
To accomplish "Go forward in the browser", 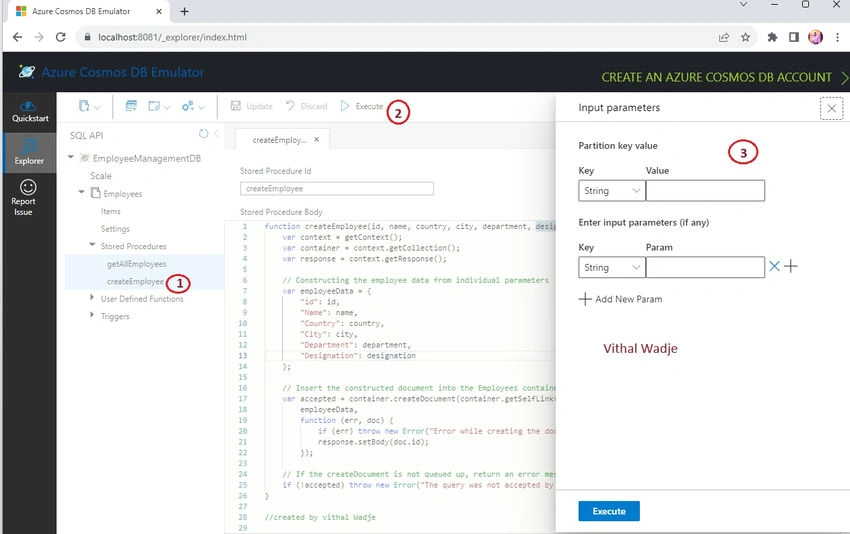I will (39, 37).
